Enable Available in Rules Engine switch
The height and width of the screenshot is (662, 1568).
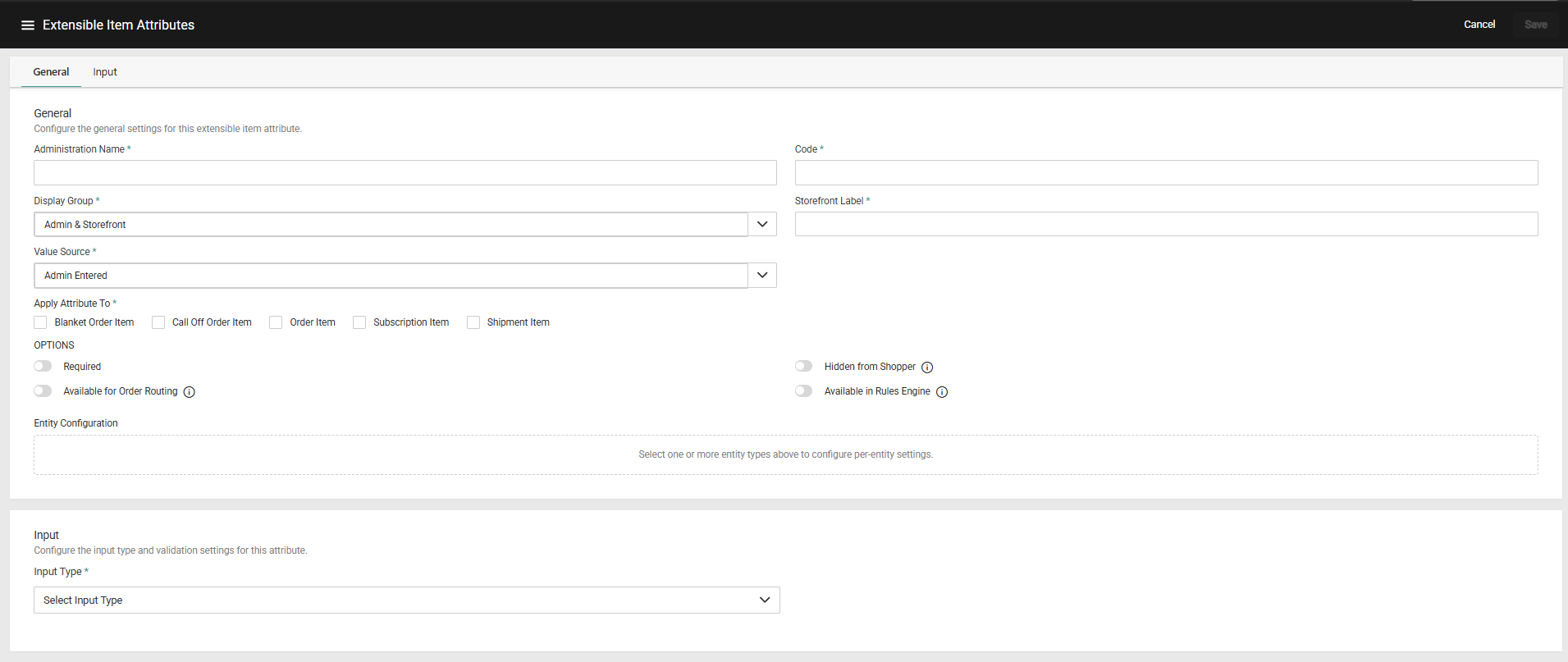click(804, 390)
